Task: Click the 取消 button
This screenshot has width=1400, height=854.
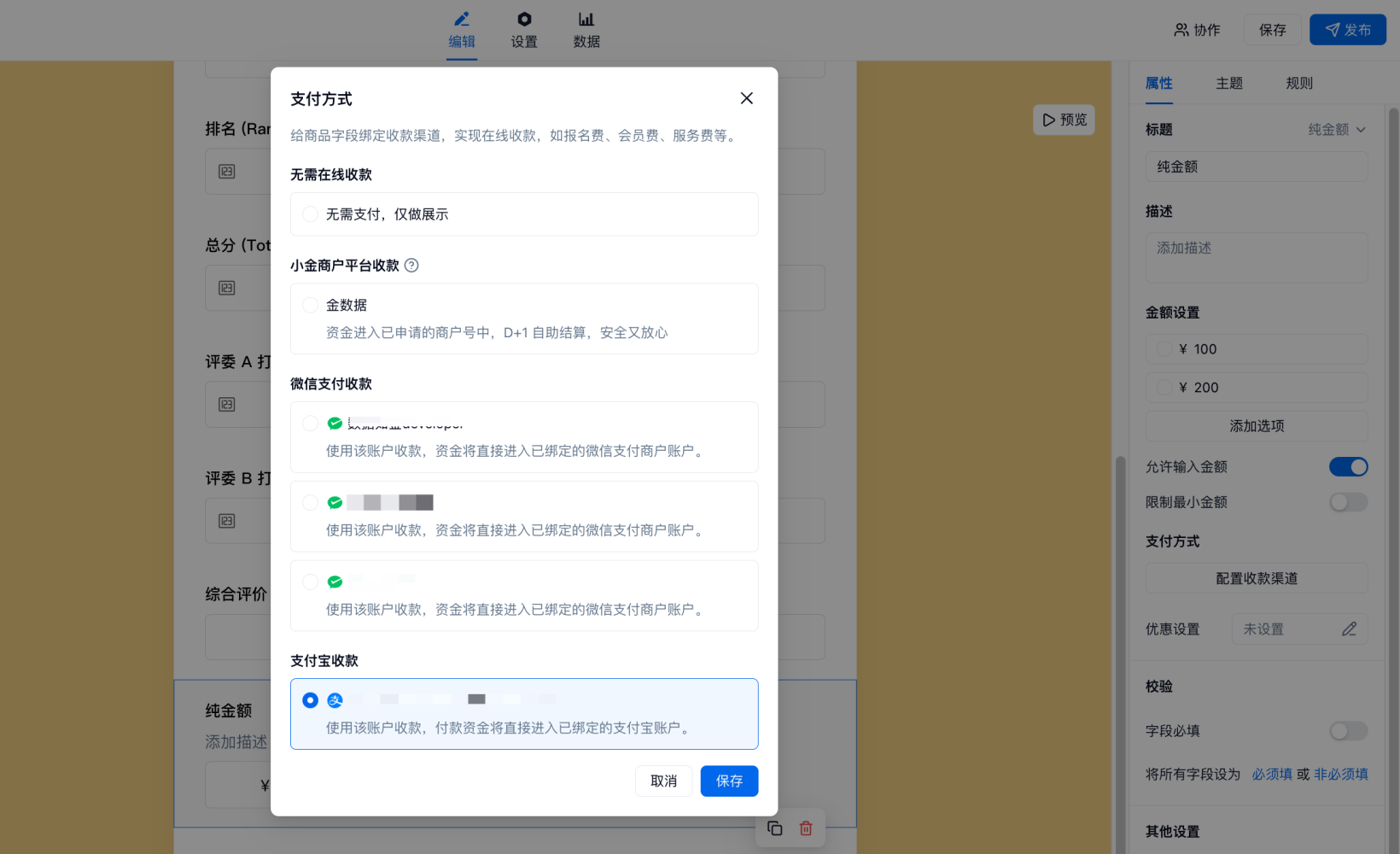Action: [x=663, y=781]
